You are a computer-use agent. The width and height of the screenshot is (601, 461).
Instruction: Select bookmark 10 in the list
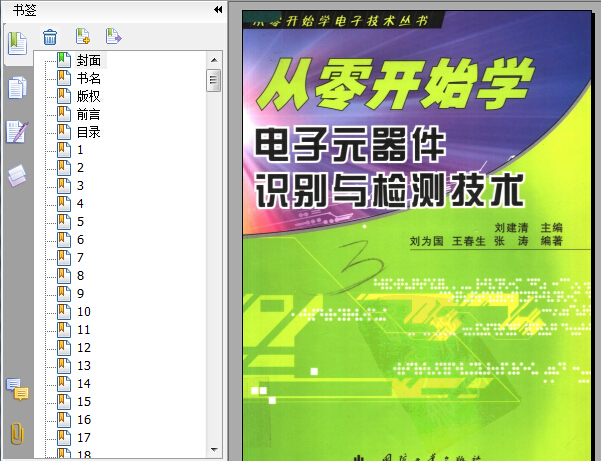pyautogui.click(x=84, y=312)
